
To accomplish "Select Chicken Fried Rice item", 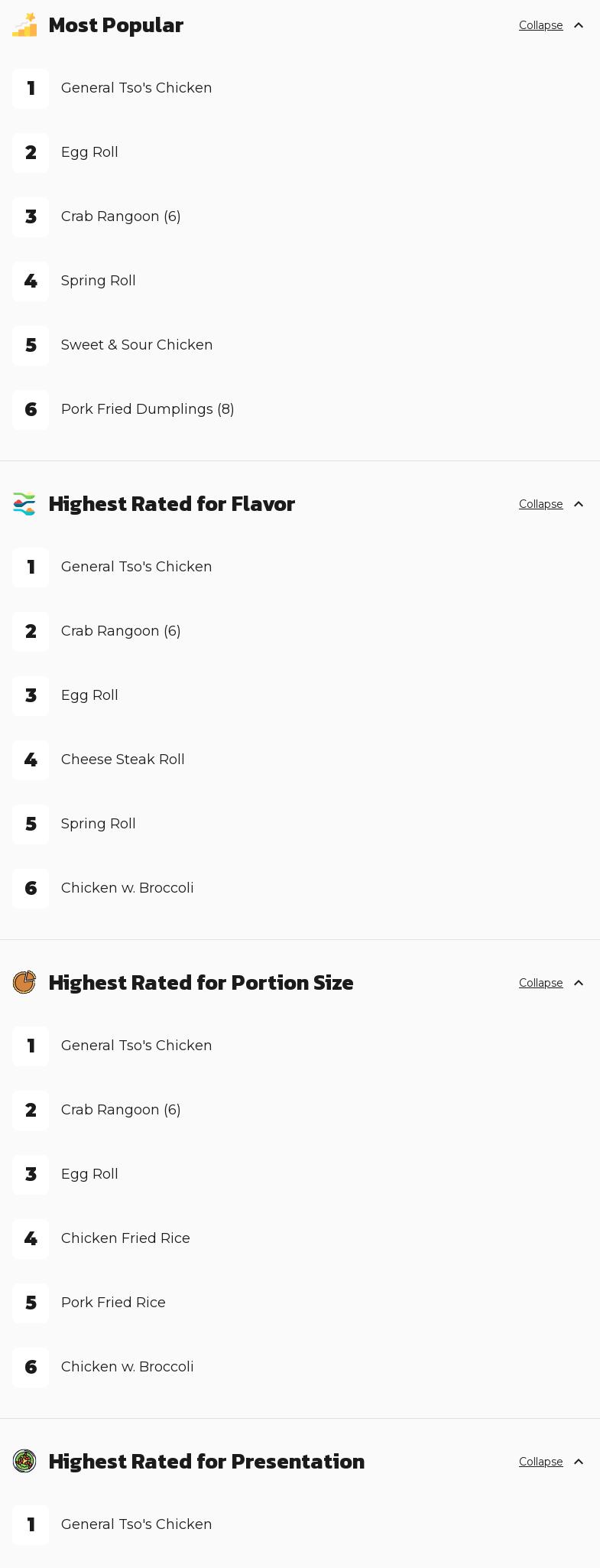I will click(x=125, y=1238).
